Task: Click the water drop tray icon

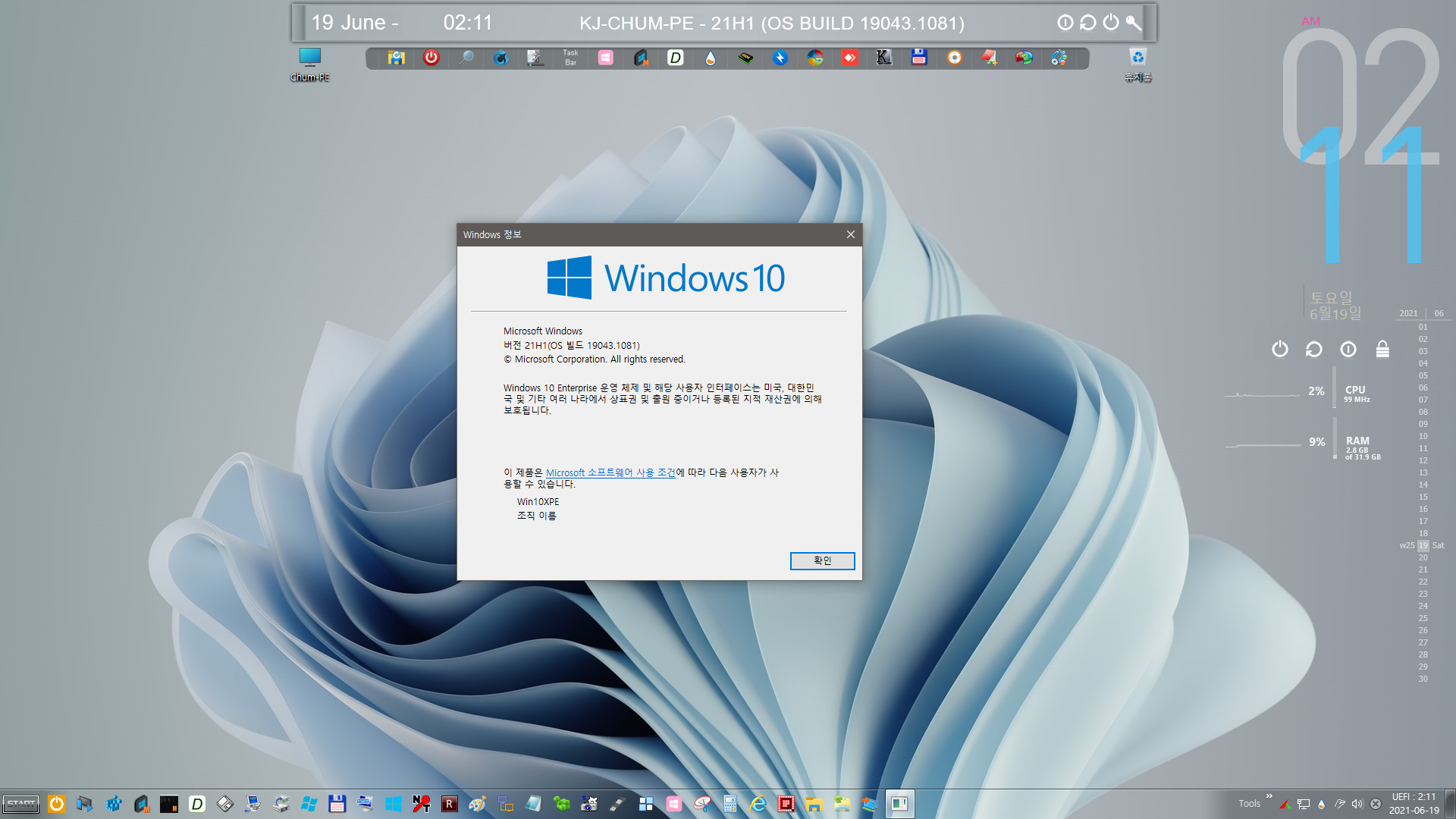Action: pos(1322,804)
